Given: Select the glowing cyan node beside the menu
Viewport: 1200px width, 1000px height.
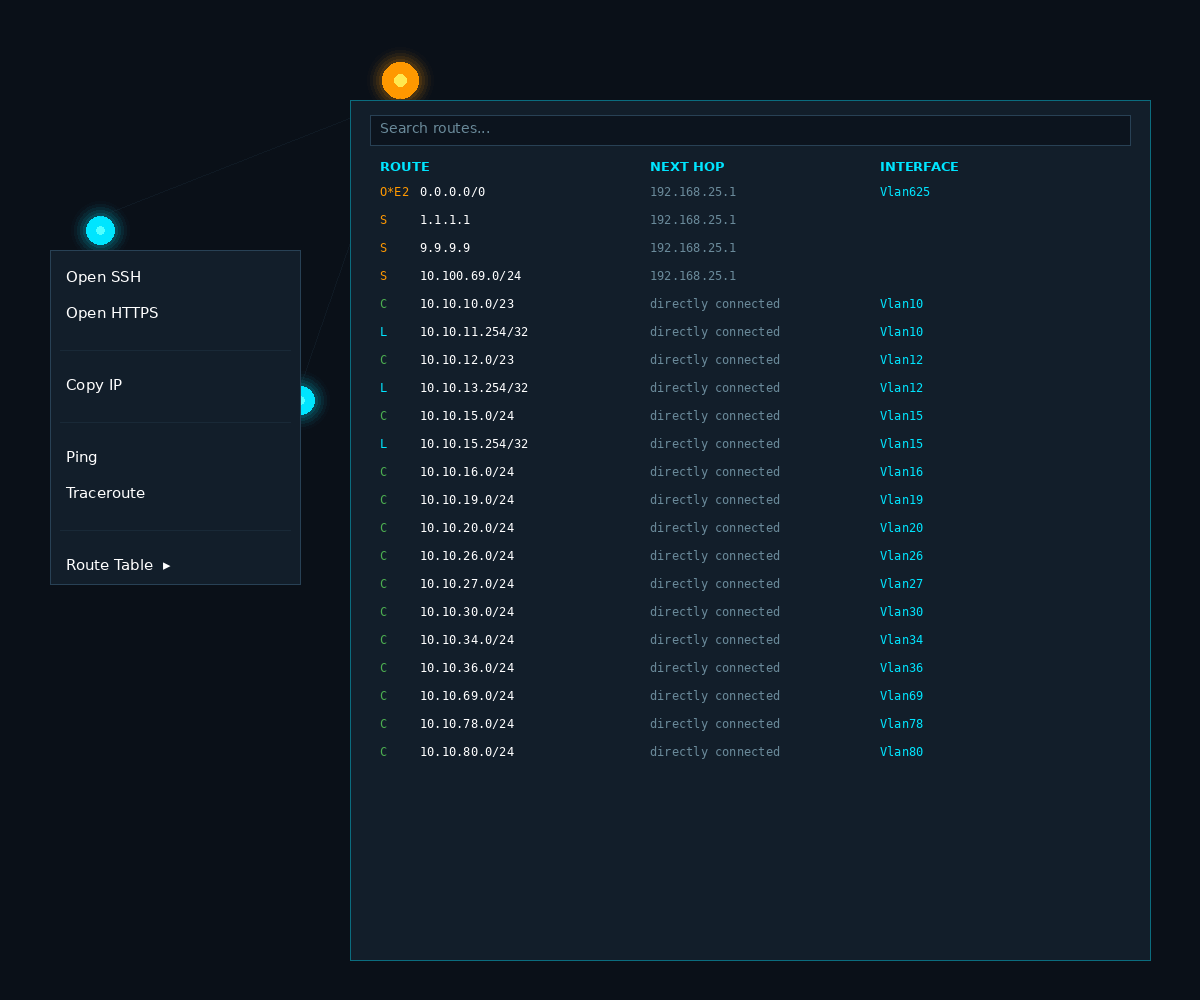Looking at the screenshot, I should [303, 400].
